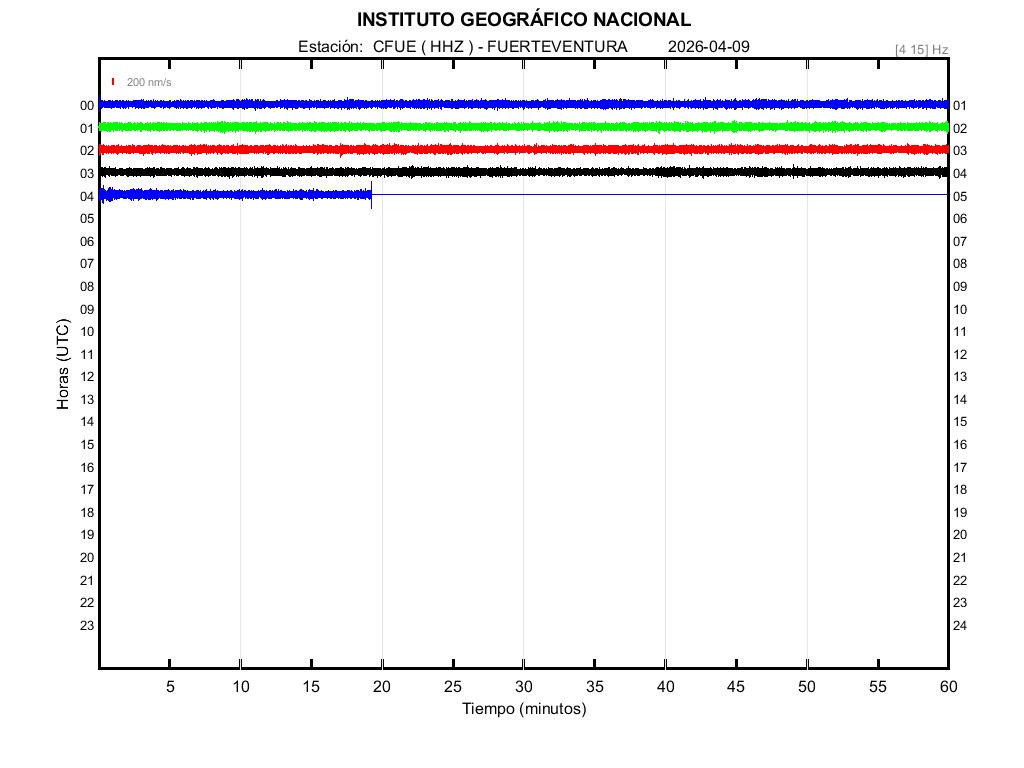Screen dimensions: 1024x768
Task: Select the red seismic trace for hour 02
Action: [523, 149]
